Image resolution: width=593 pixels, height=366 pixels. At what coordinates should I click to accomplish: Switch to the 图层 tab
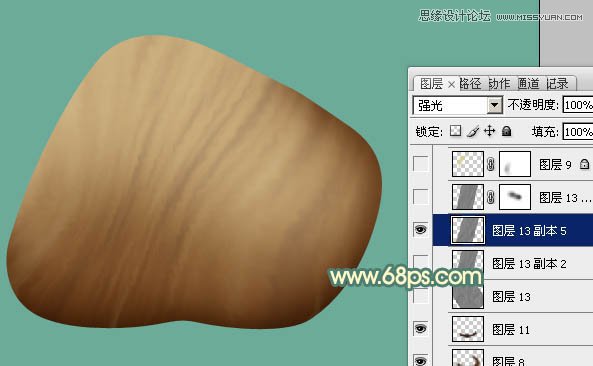pyautogui.click(x=432, y=84)
